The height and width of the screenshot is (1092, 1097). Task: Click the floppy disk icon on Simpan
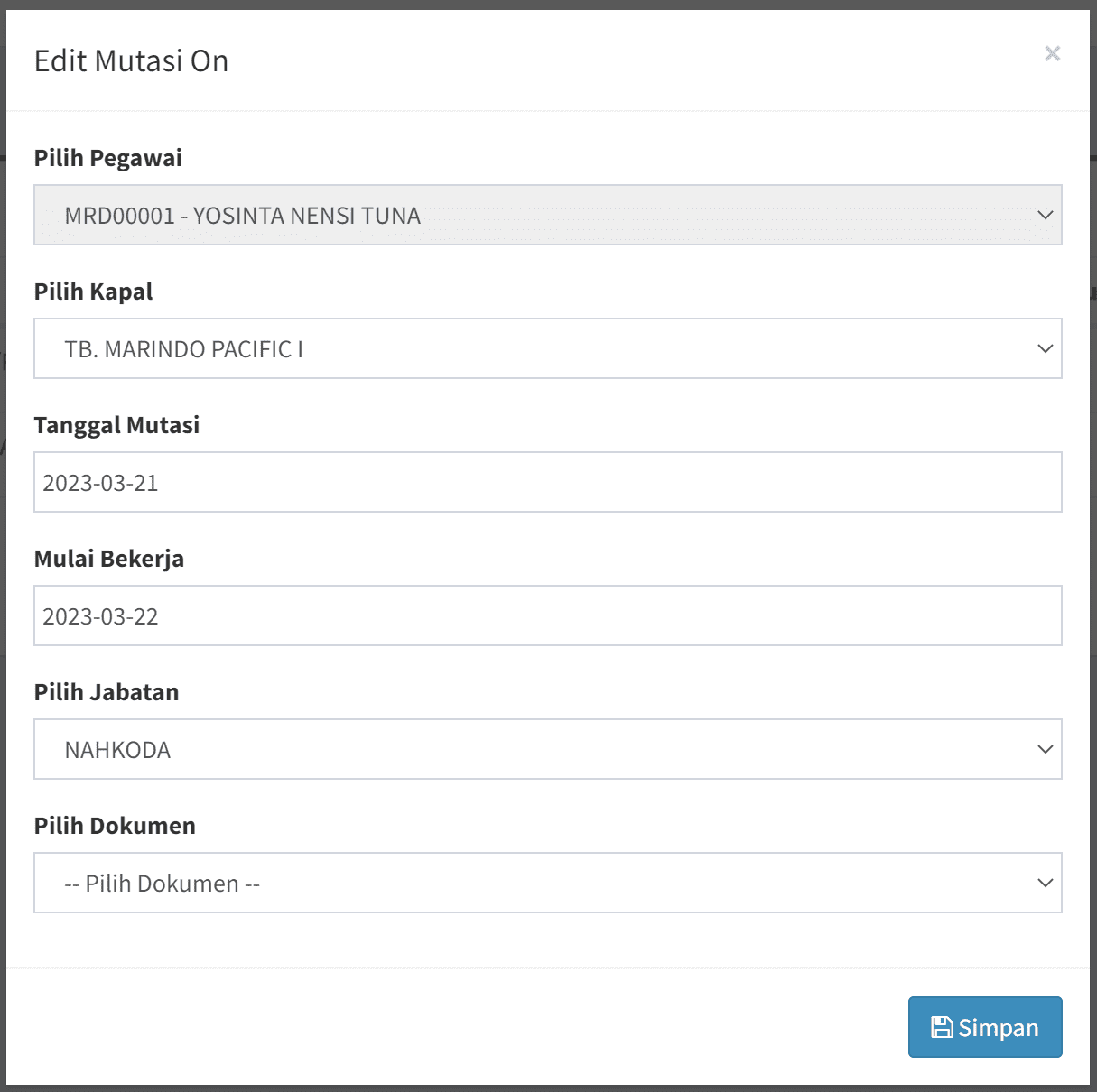tap(942, 1027)
